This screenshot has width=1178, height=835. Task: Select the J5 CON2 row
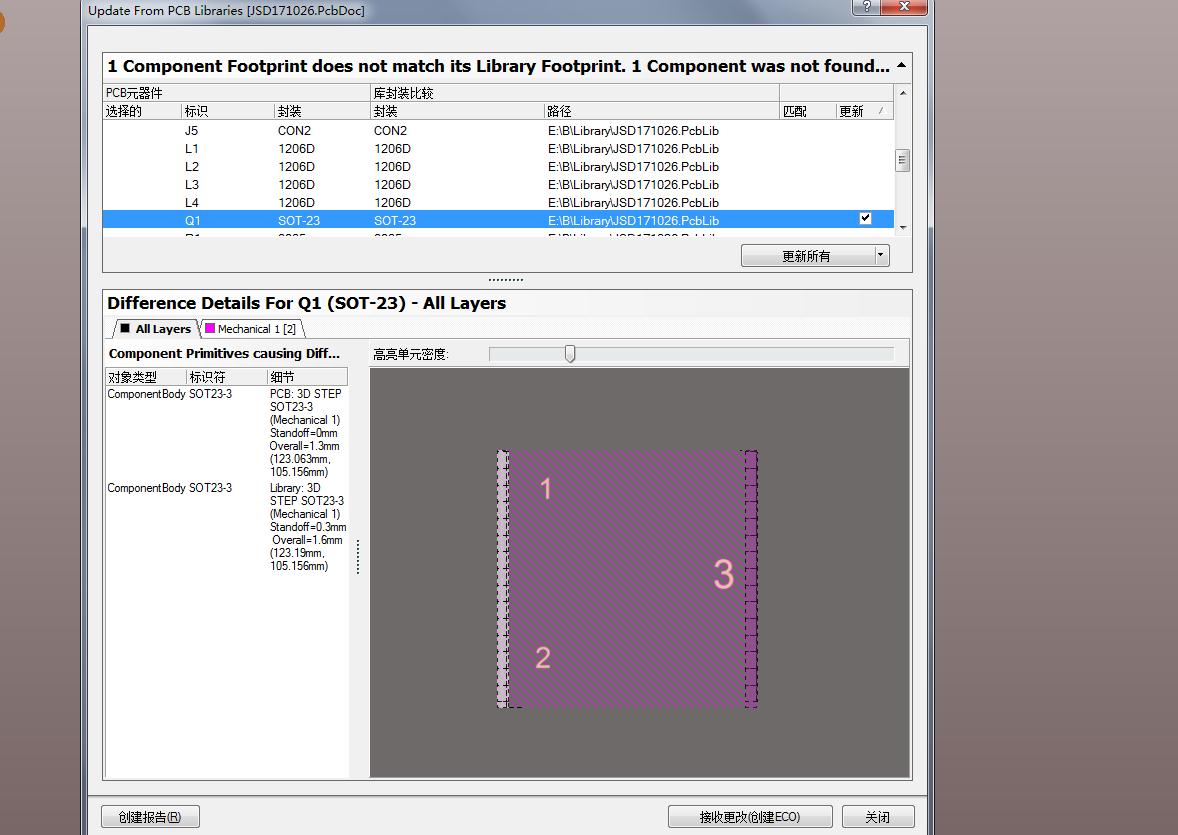click(498, 131)
